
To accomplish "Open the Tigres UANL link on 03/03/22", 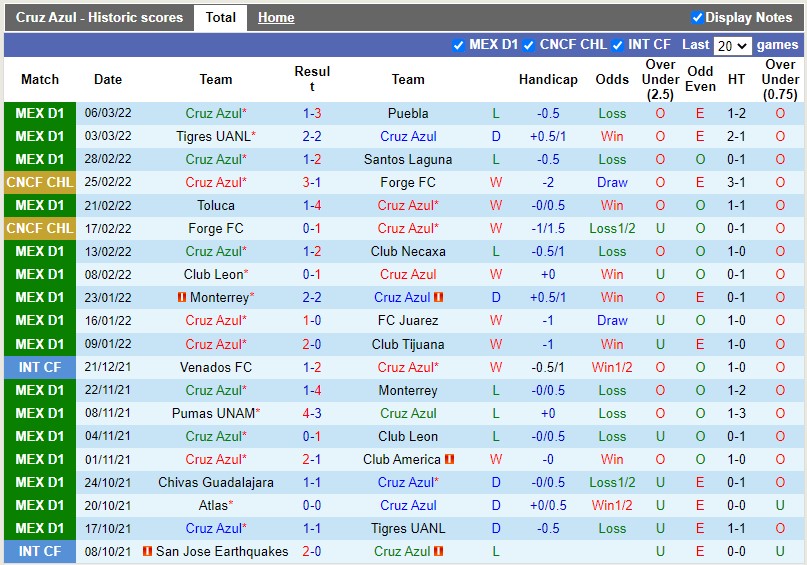I will tap(213, 136).
